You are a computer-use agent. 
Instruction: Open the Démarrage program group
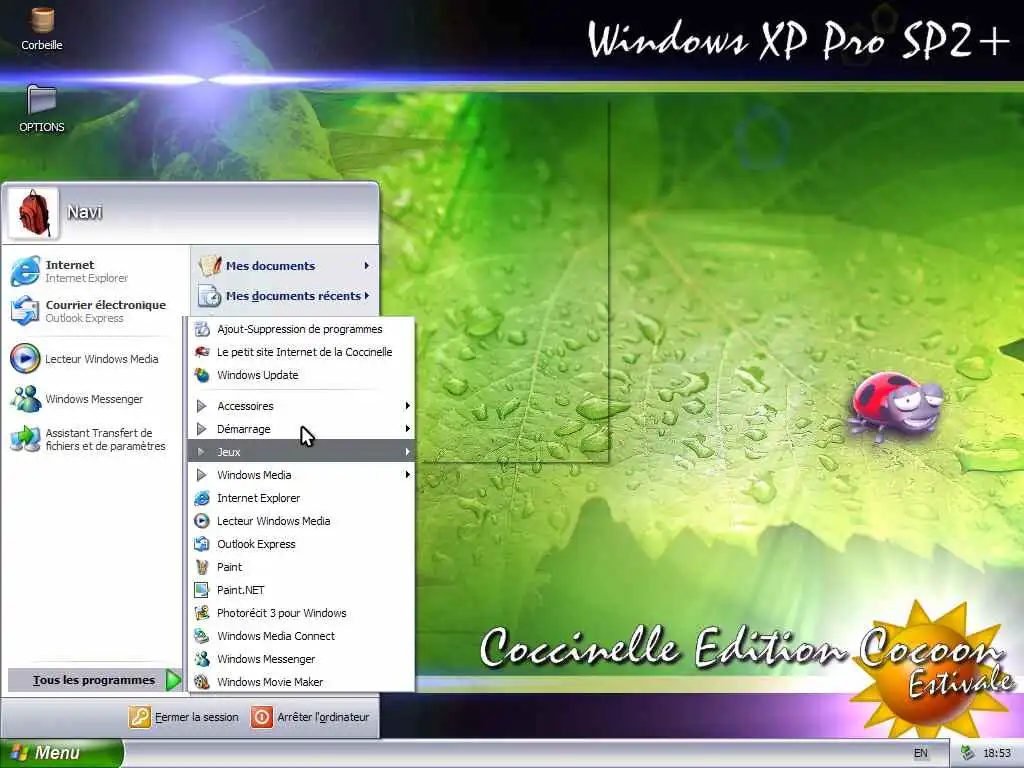point(301,429)
